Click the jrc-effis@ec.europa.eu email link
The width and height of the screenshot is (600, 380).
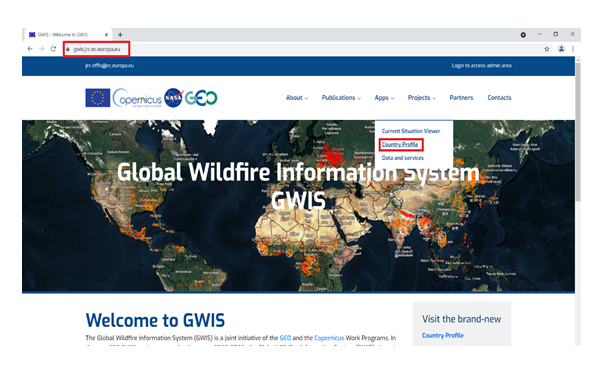109,66
